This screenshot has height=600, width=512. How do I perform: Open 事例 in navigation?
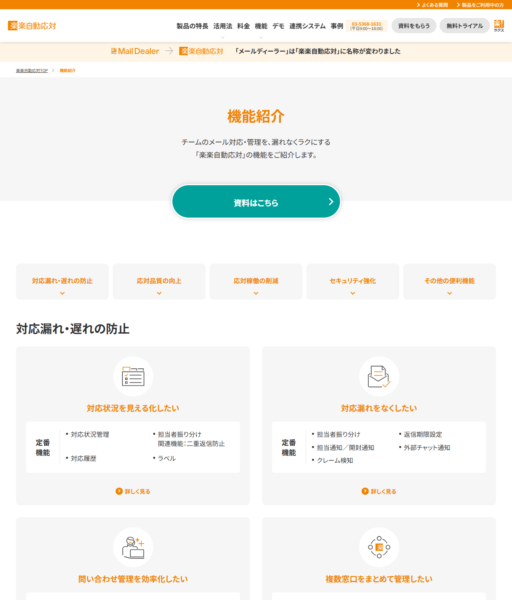click(337, 26)
